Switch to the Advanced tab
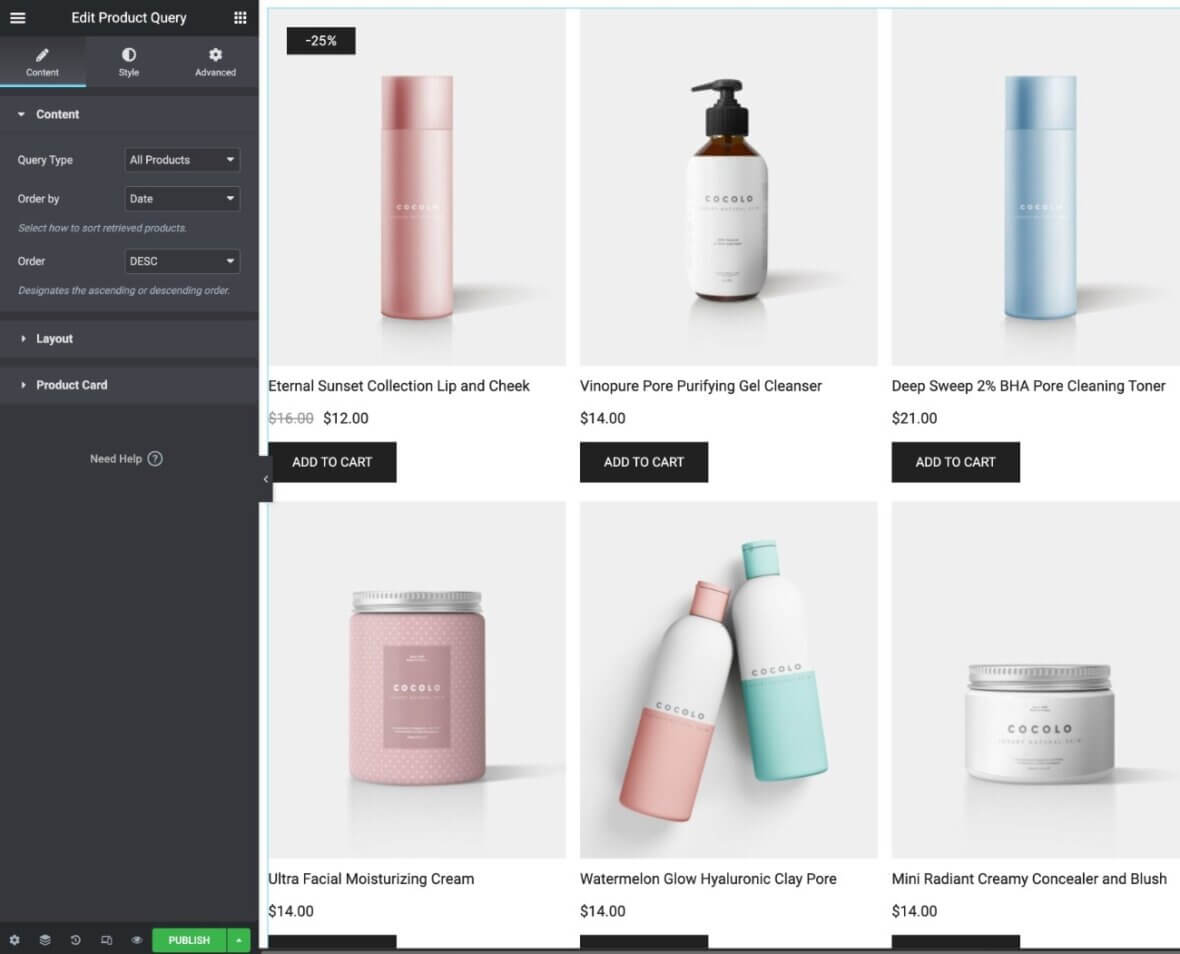1180x954 pixels. [x=215, y=62]
